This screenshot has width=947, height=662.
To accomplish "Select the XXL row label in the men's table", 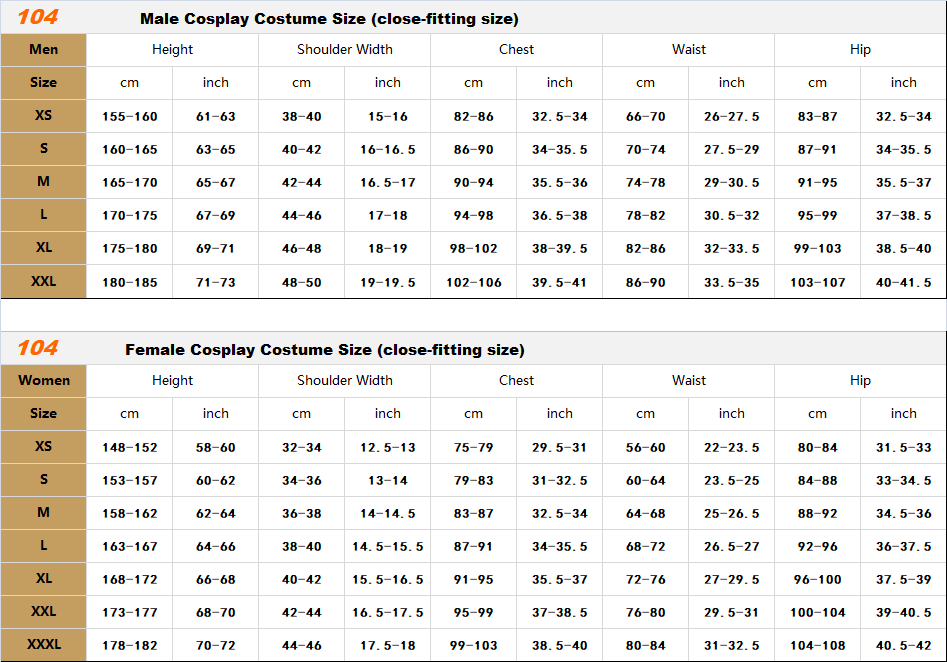I will [x=43, y=282].
